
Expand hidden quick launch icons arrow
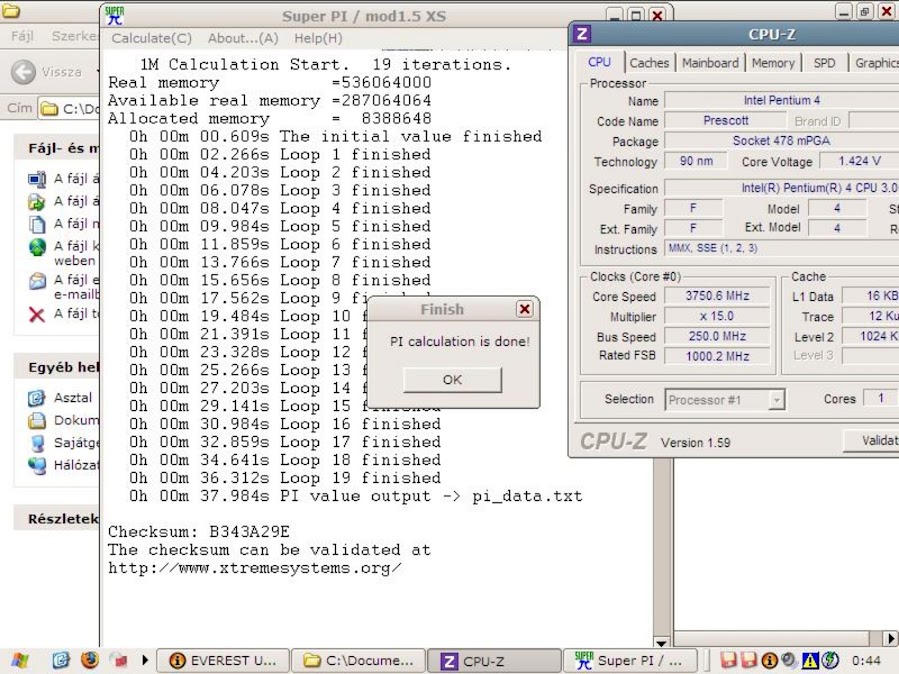point(144,660)
